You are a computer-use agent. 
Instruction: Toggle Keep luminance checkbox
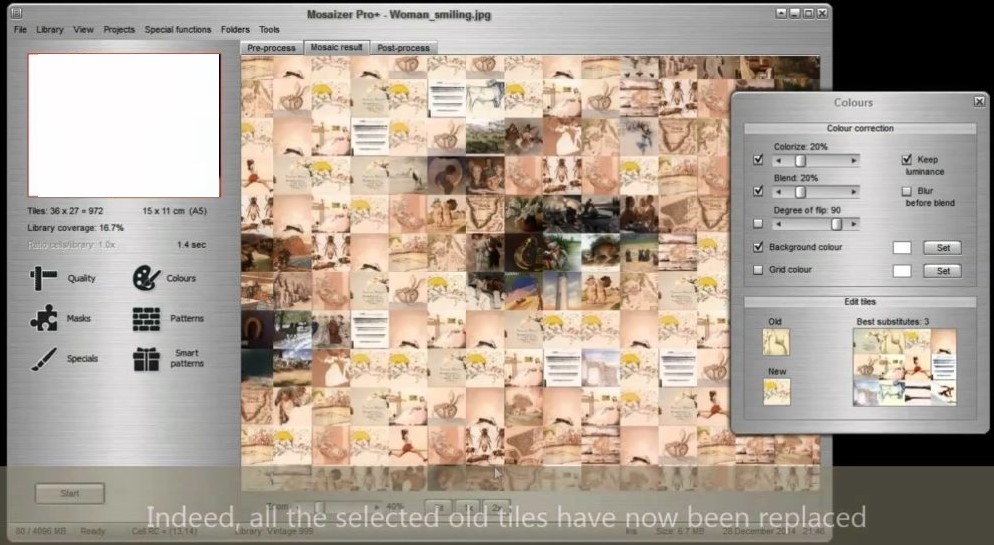[907, 159]
